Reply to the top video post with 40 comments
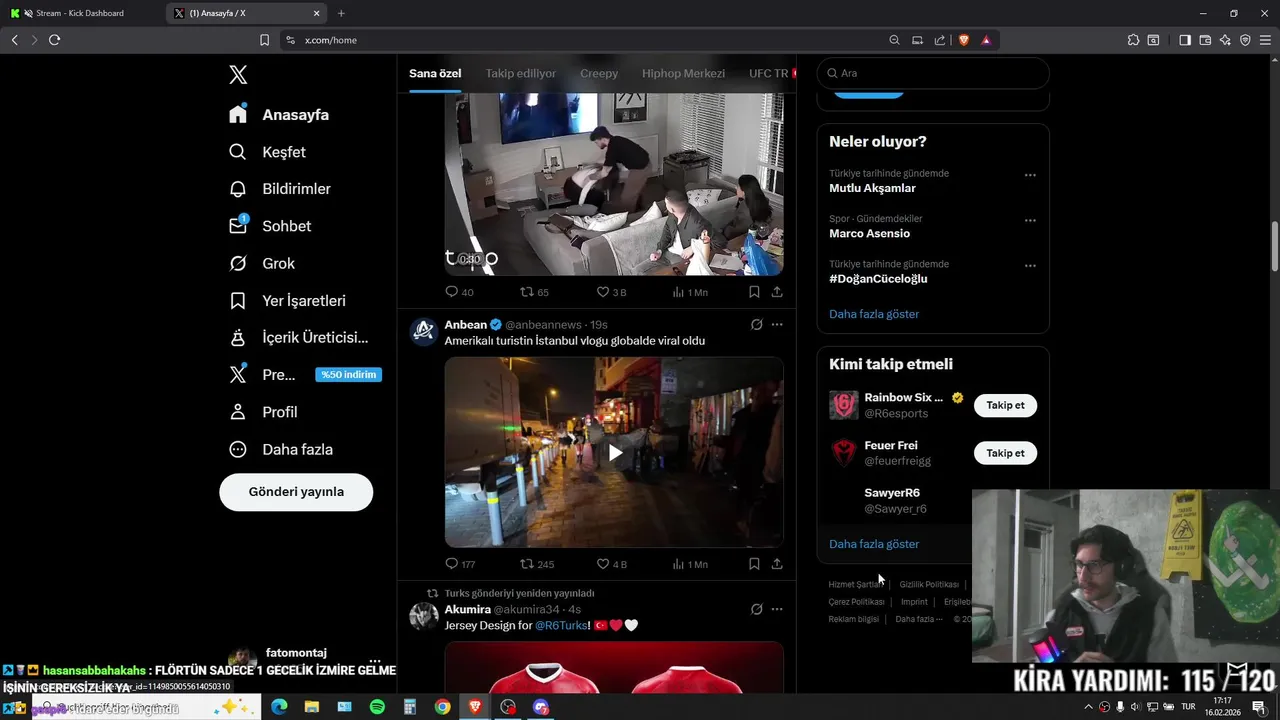Image resolution: width=1280 pixels, height=720 pixels. coord(459,292)
